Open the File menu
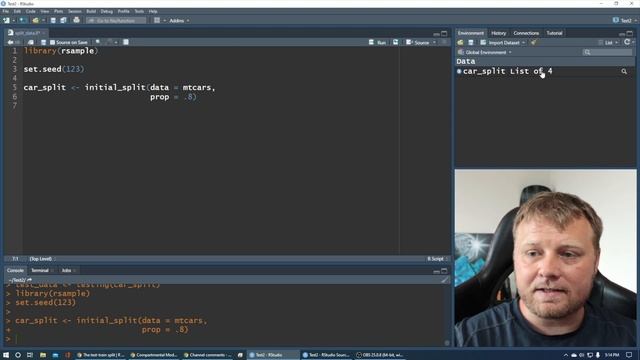Screen dimensions: 640x360 point(5,11)
